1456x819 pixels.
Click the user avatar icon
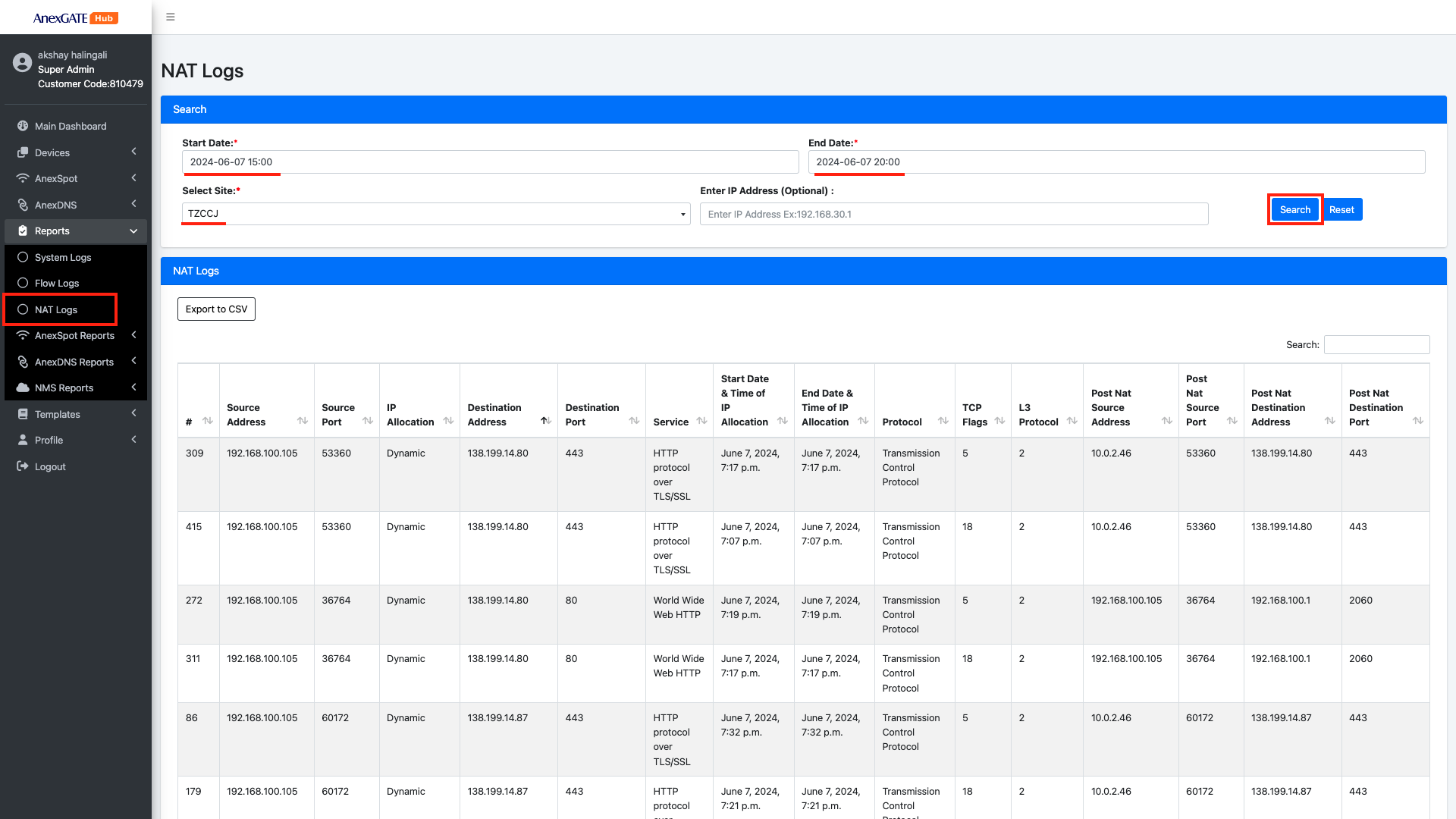click(x=22, y=62)
